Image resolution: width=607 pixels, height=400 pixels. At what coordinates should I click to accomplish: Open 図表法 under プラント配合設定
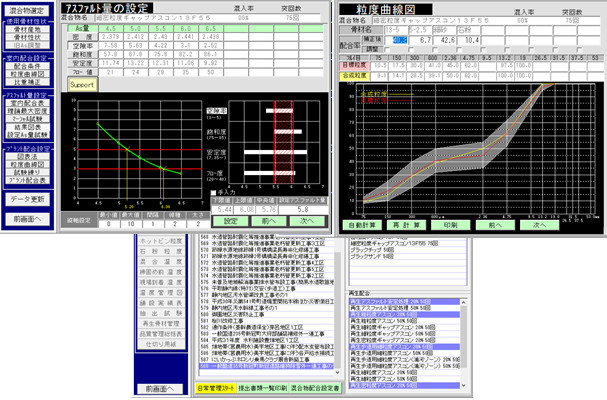[x=27, y=156]
